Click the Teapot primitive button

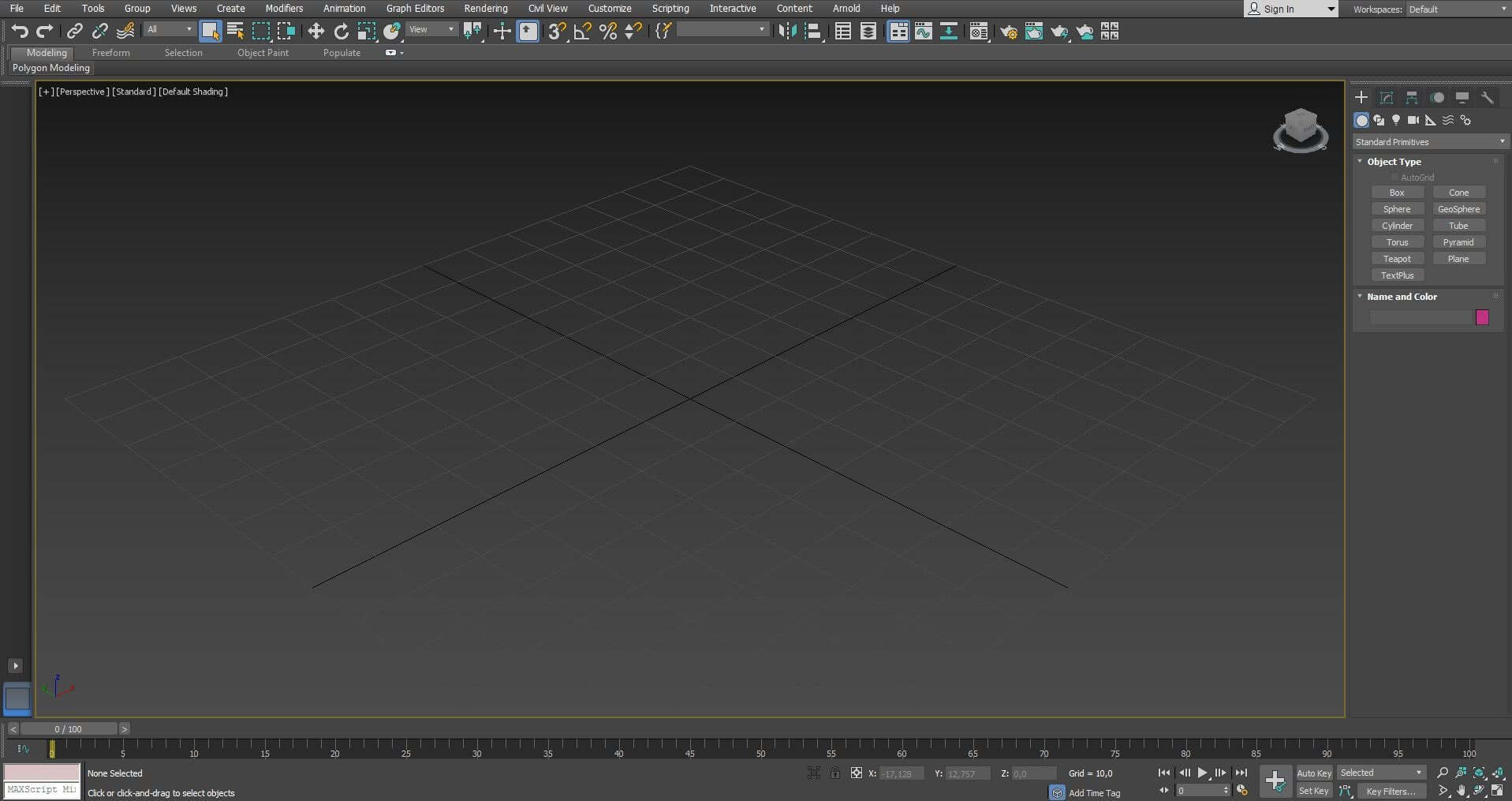[x=1397, y=259]
